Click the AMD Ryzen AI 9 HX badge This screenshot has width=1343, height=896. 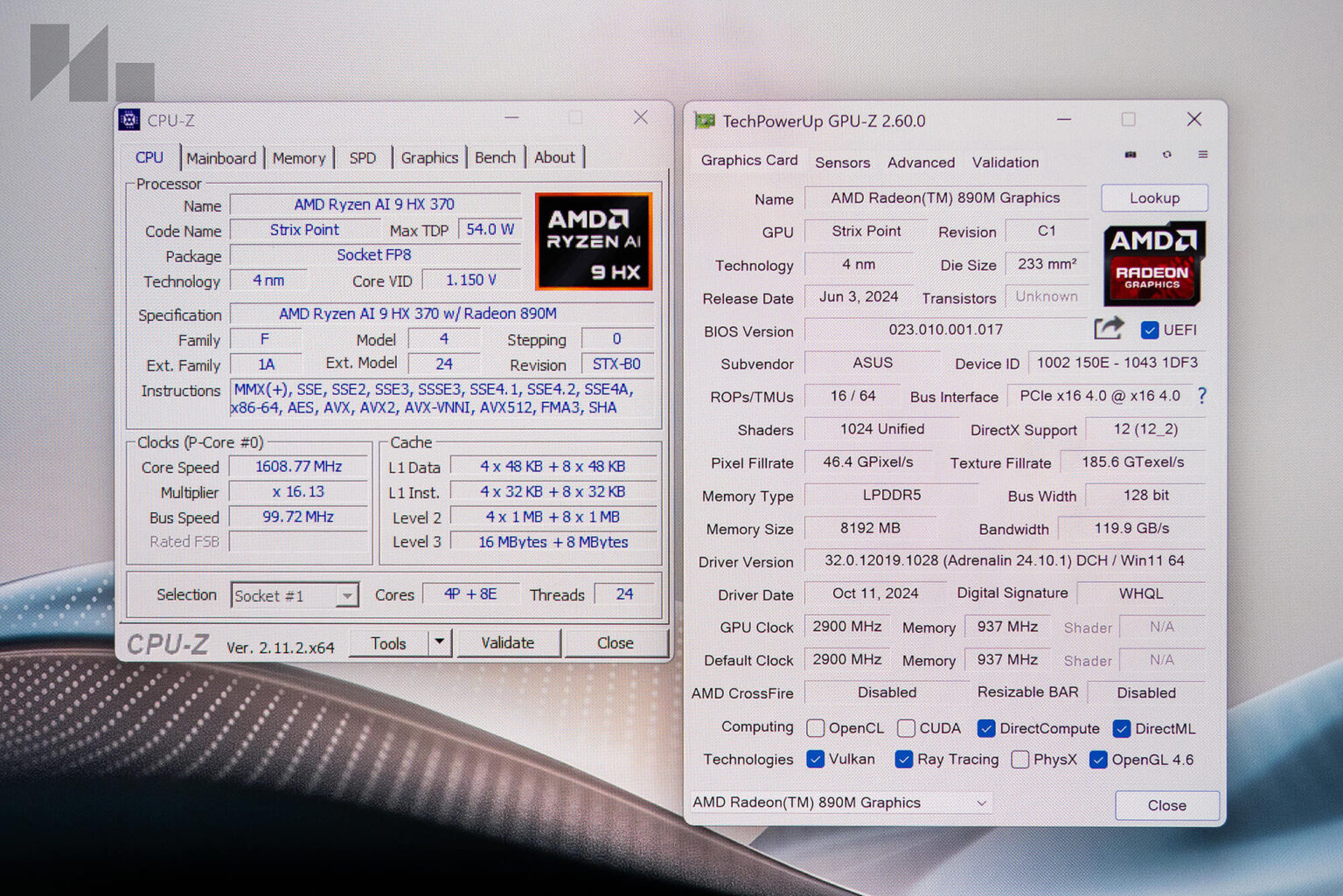(x=593, y=242)
